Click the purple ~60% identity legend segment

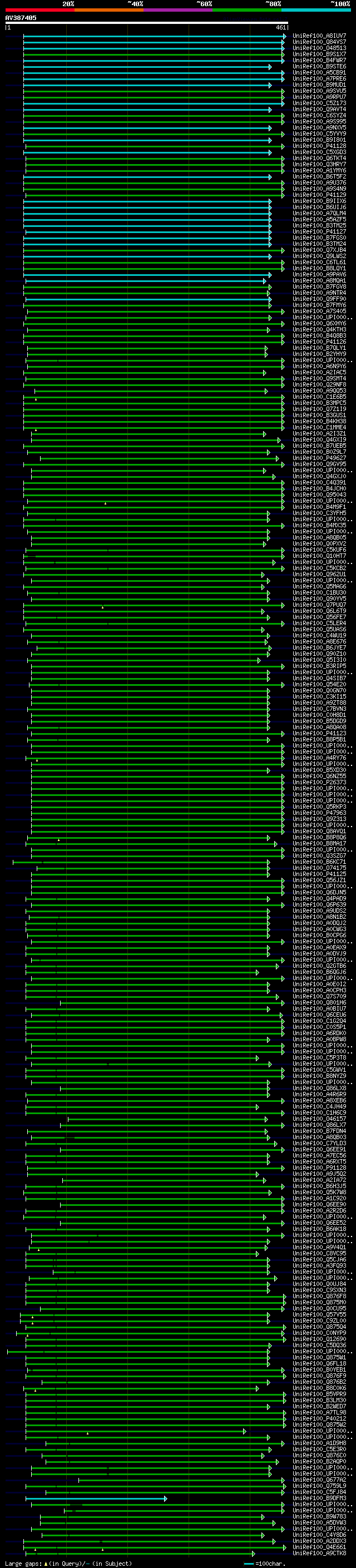coord(177,11)
